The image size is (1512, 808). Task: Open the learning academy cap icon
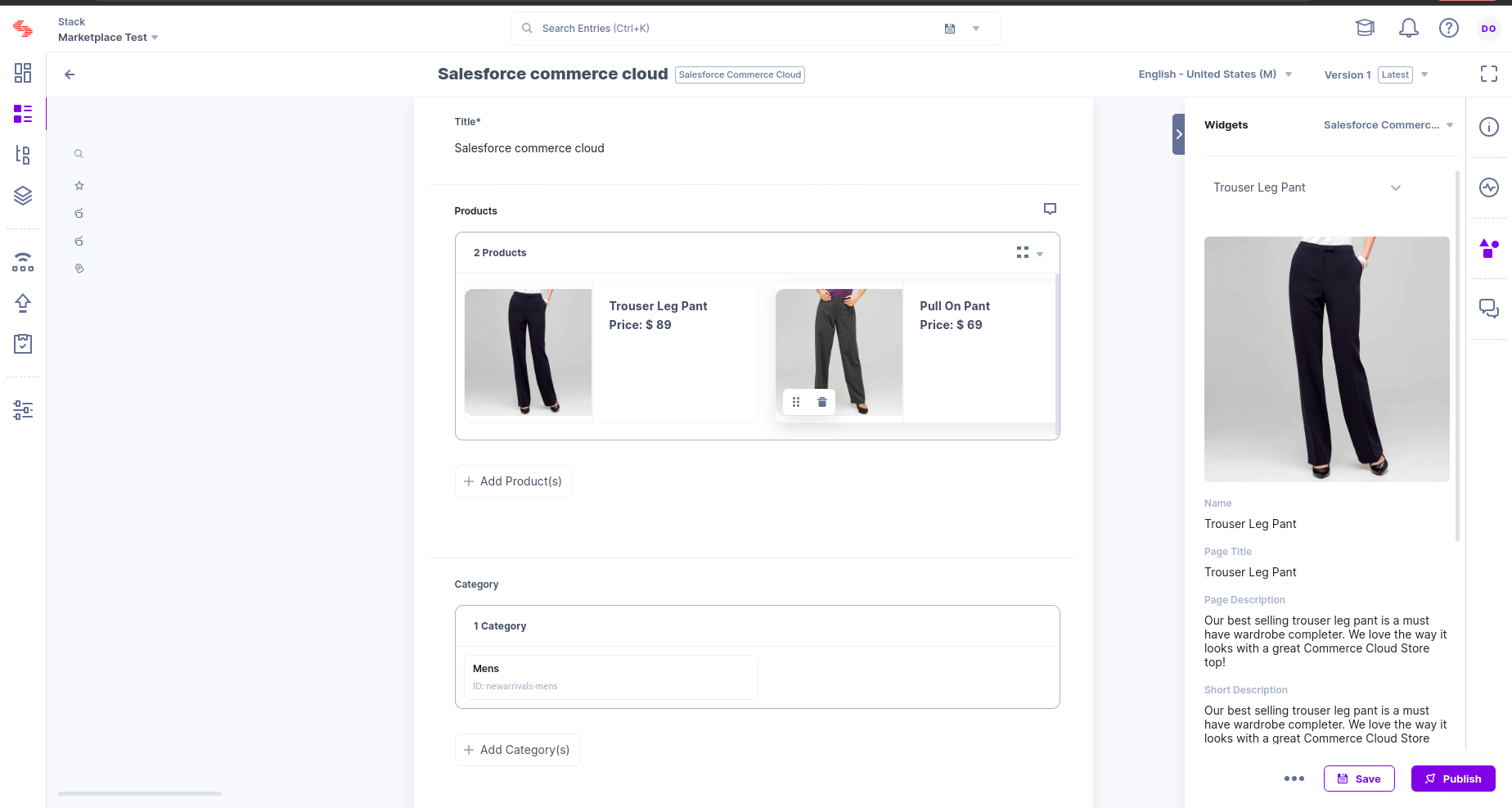[1365, 29]
